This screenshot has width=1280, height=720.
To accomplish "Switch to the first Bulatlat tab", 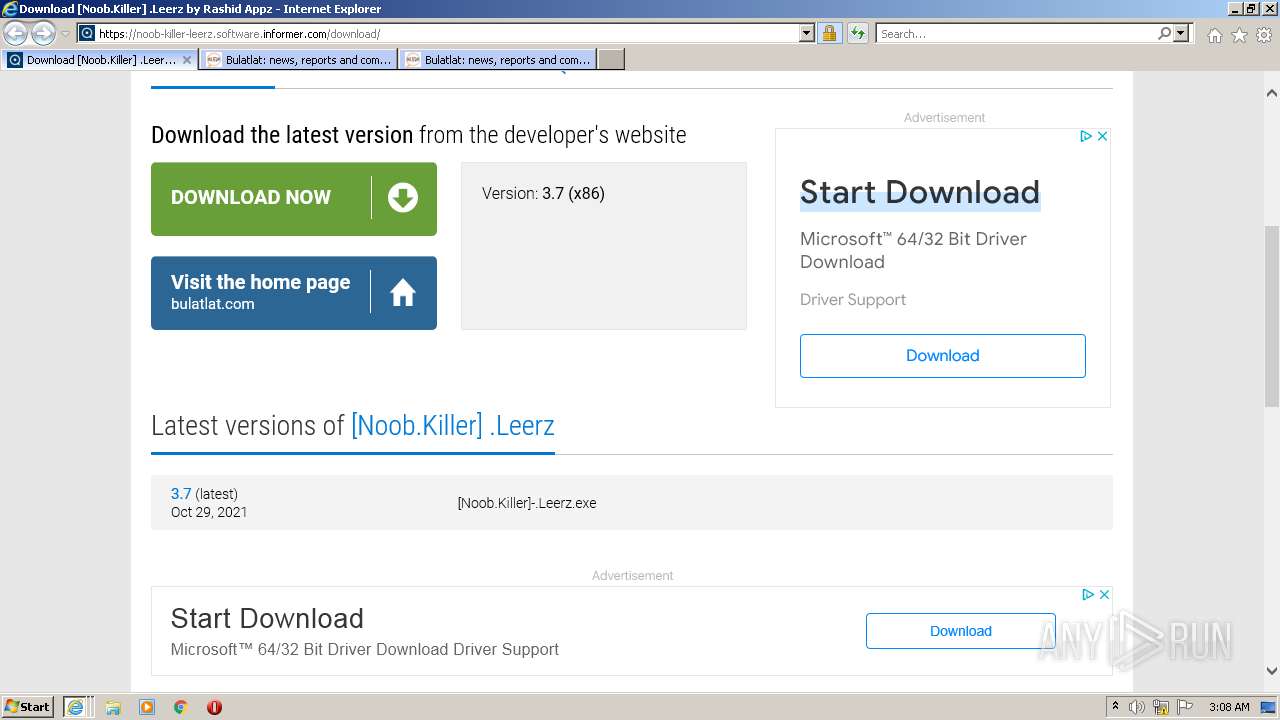I will [x=298, y=60].
